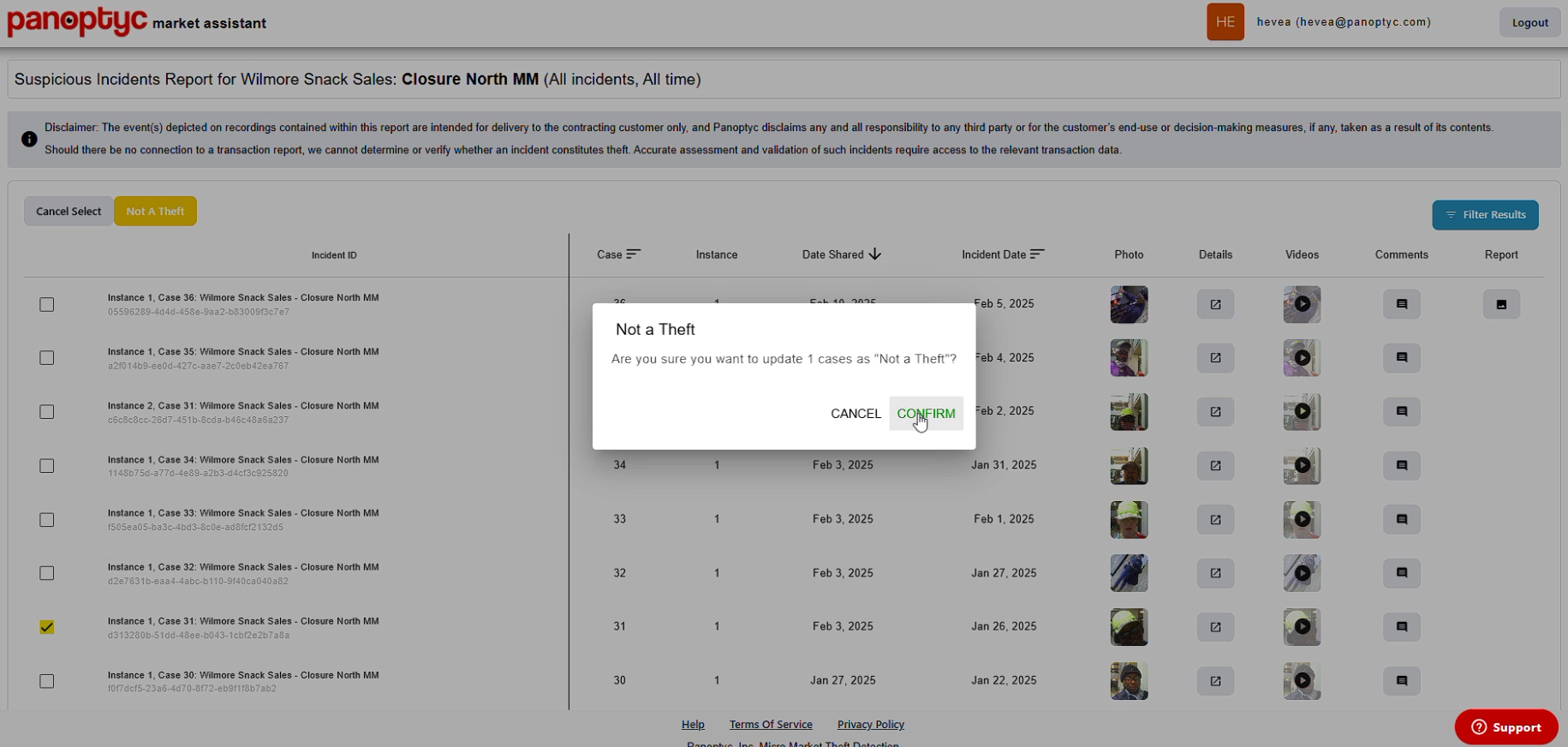Open the Privacy Policy link

point(871,725)
